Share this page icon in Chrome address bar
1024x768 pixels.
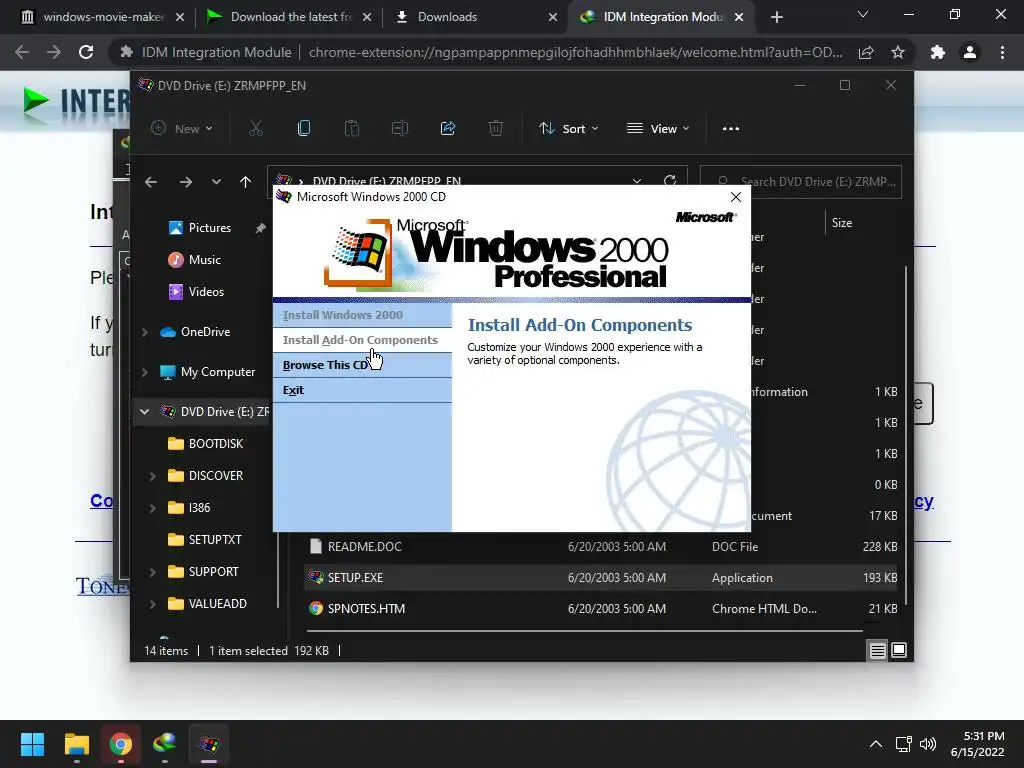[866, 52]
